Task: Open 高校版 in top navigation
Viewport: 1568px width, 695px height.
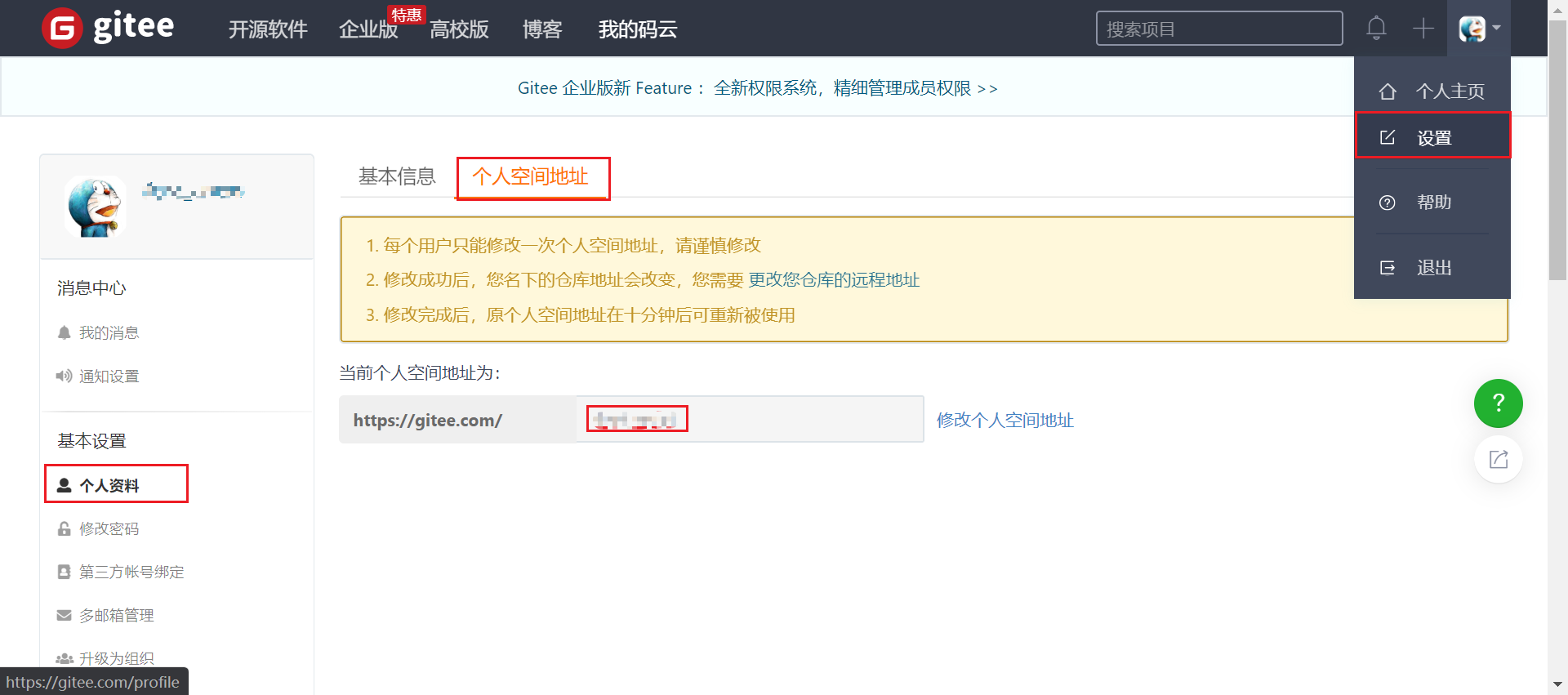Action: click(x=459, y=29)
